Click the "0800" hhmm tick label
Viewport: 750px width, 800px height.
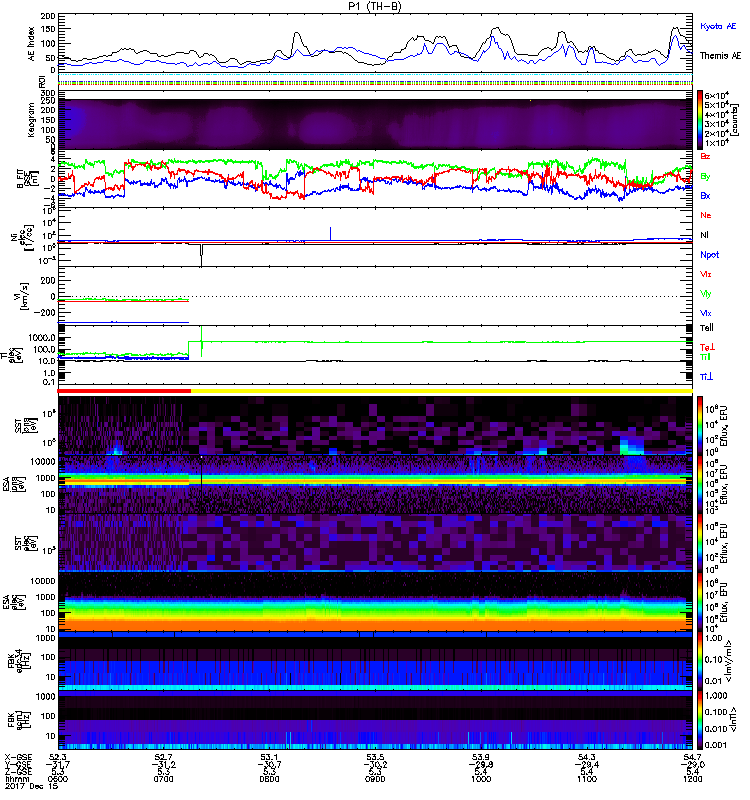(x=269, y=779)
